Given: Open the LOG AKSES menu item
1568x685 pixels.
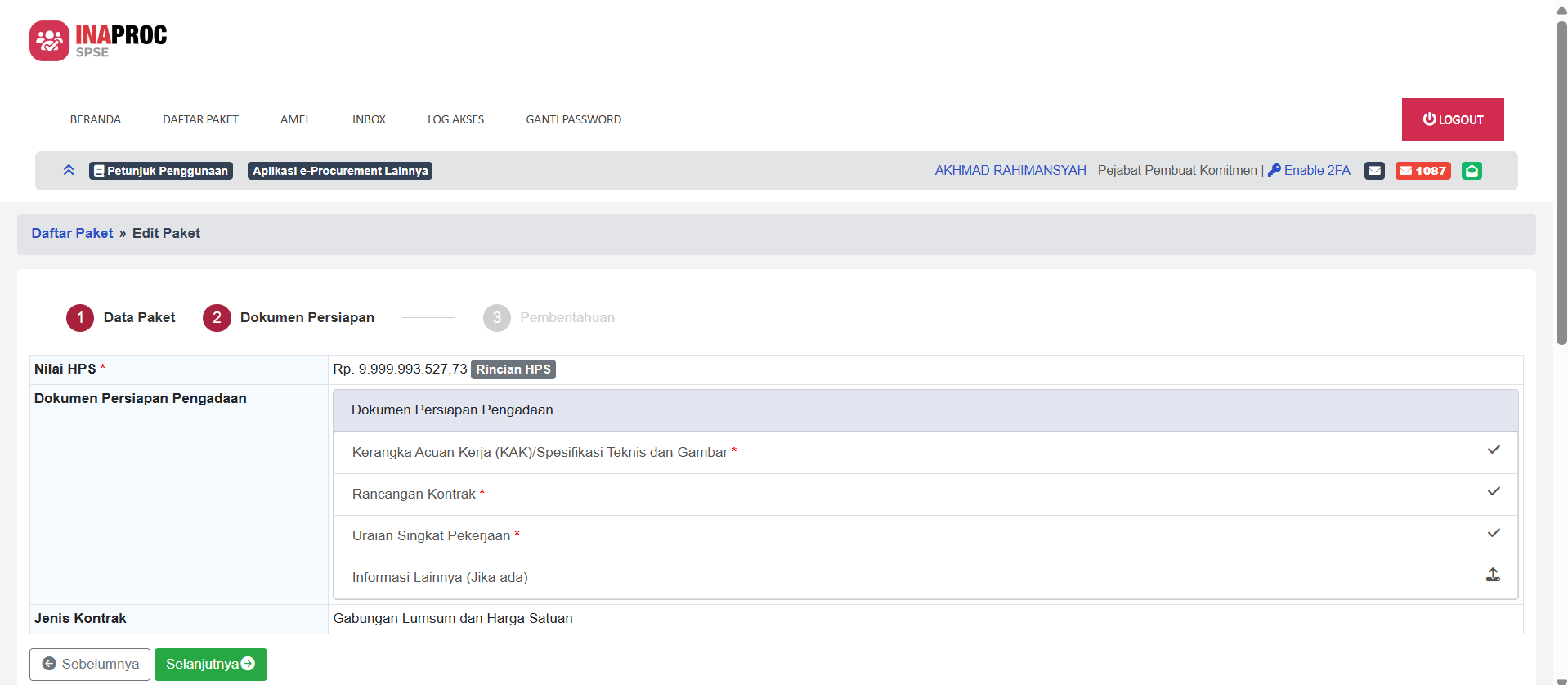Looking at the screenshot, I should [455, 119].
